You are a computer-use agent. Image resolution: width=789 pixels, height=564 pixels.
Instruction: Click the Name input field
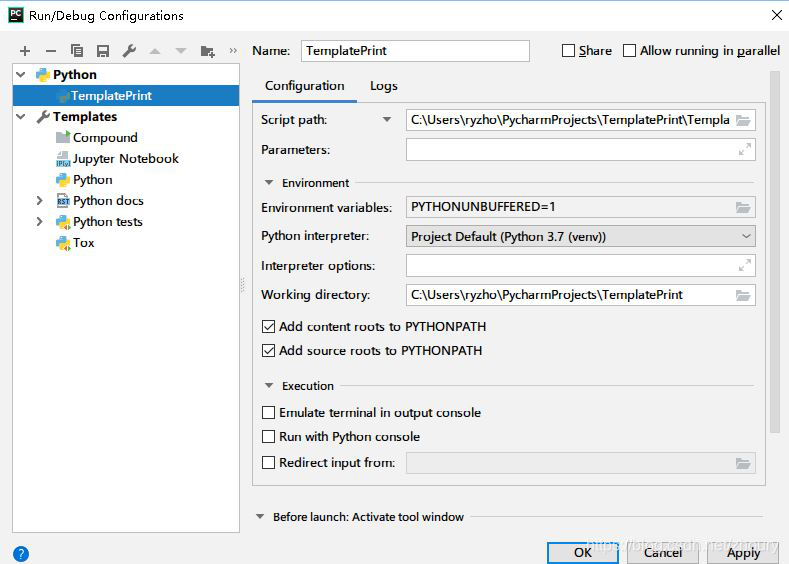pos(415,51)
